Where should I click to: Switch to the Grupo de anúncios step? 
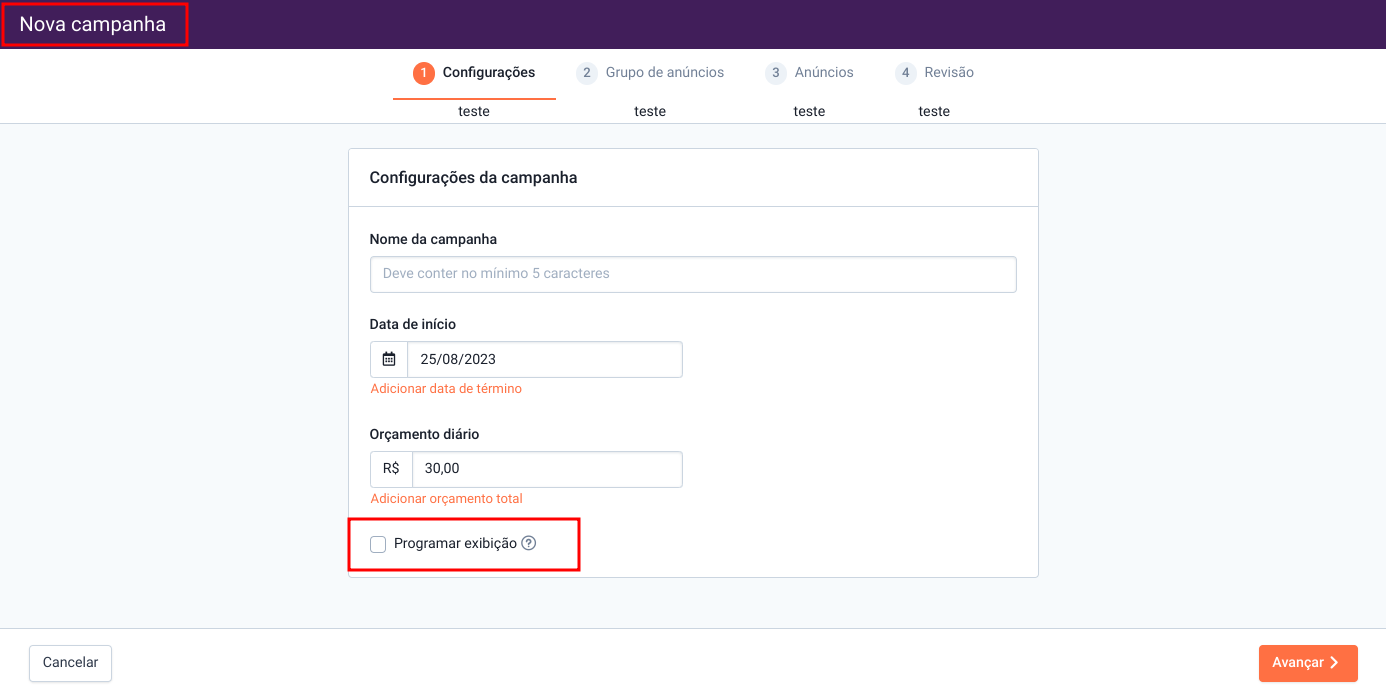pyautogui.click(x=664, y=73)
